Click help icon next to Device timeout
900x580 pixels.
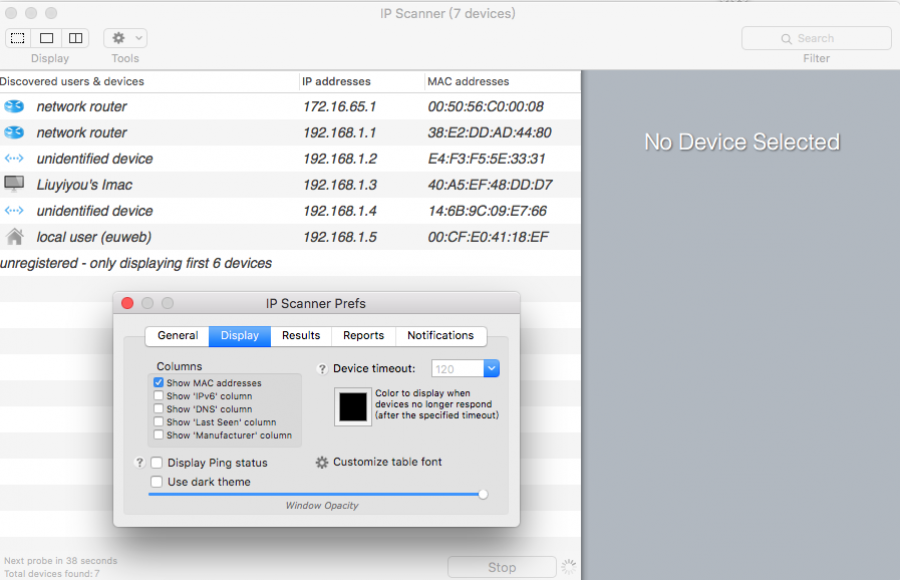[322, 369]
